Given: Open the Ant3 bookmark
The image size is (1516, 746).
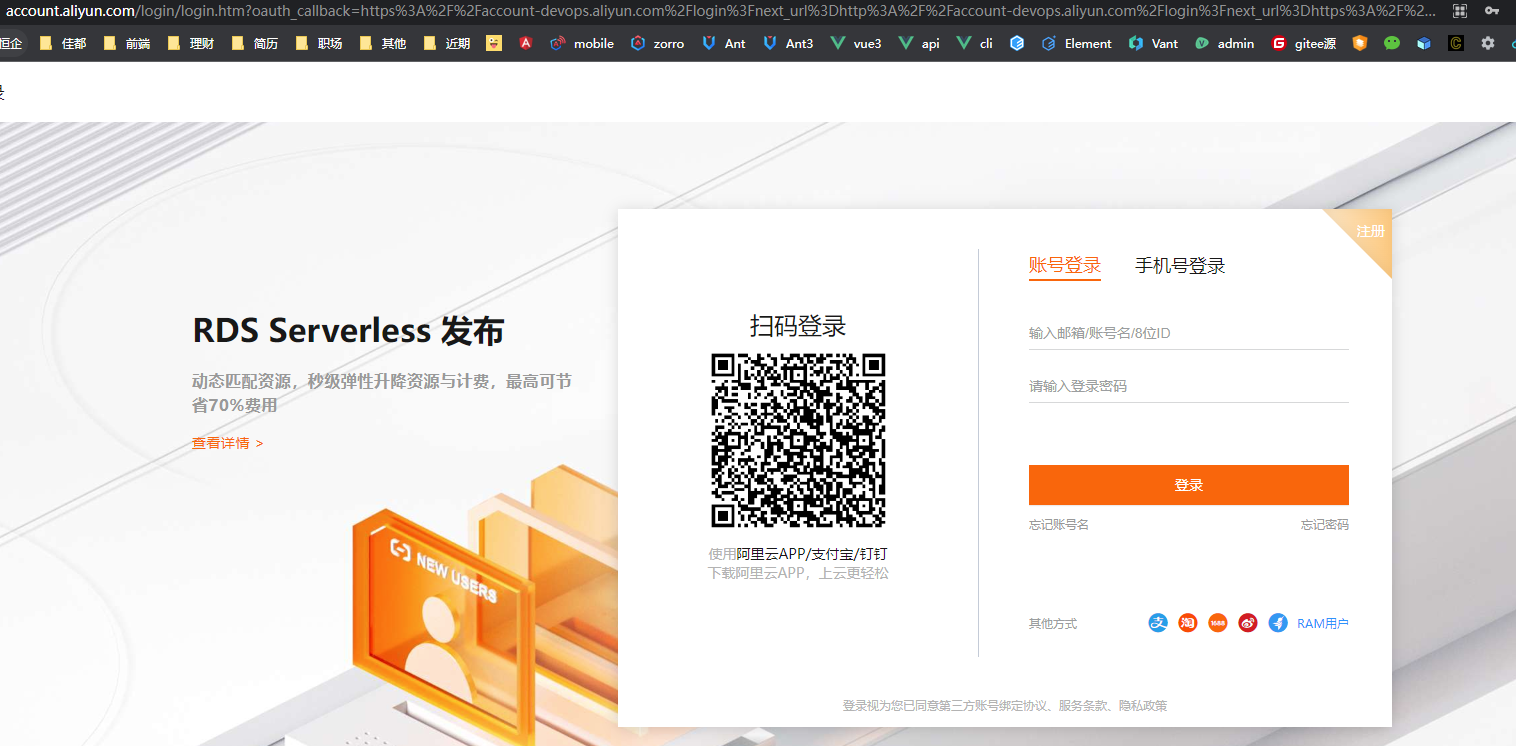Looking at the screenshot, I should [x=788, y=43].
